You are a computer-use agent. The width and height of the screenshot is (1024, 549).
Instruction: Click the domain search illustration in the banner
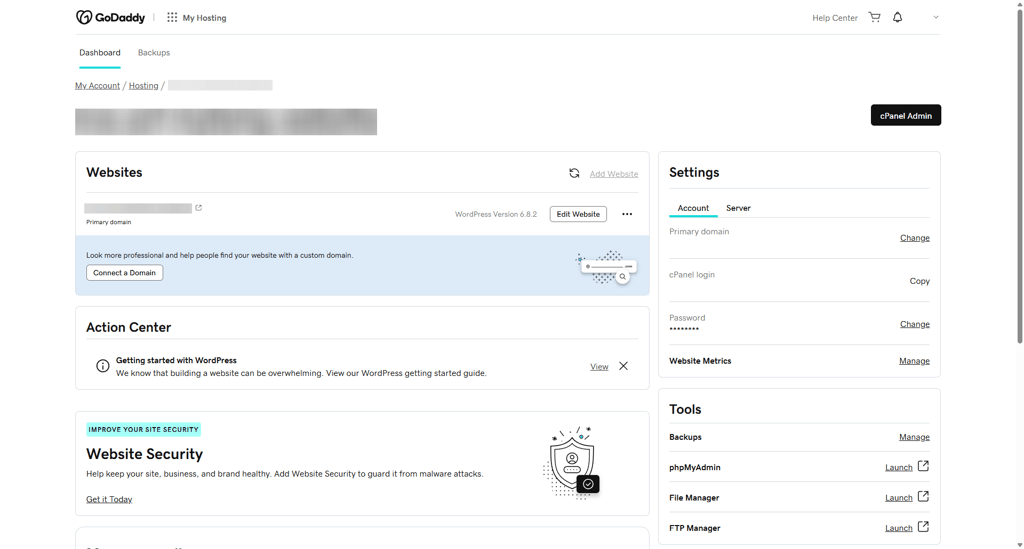click(x=607, y=267)
